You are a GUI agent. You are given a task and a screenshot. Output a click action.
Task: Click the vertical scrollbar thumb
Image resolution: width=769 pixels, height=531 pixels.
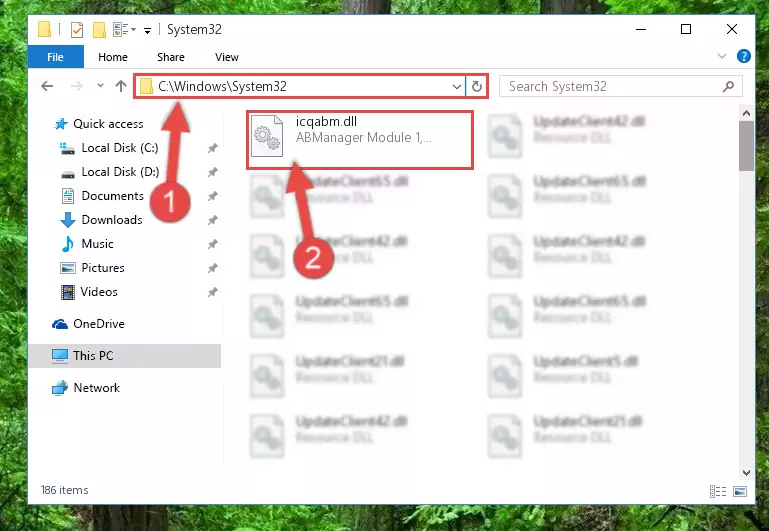[x=746, y=146]
